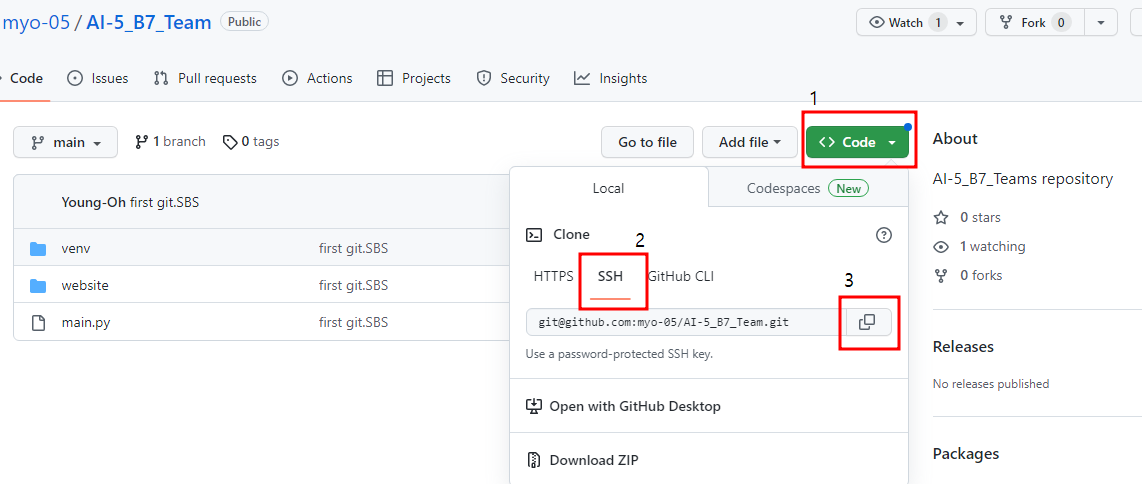Click the main.py file icon
This screenshot has width=1142, height=484.
(38, 322)
